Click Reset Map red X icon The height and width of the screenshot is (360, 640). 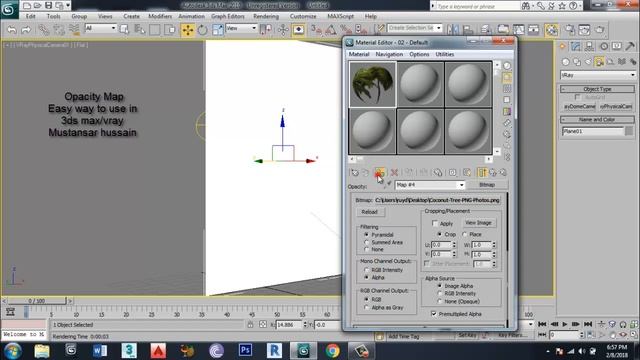394,173
